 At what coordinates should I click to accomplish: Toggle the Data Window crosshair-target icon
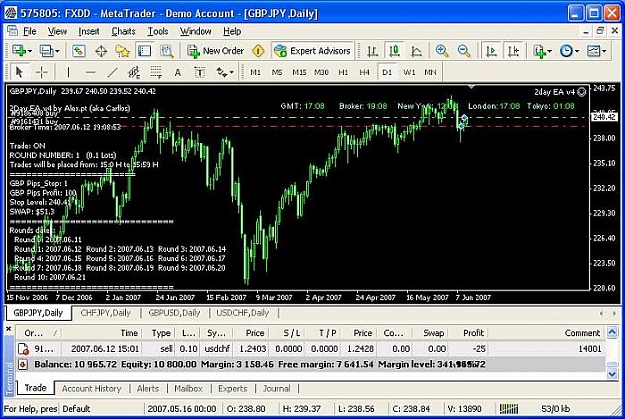point(101,51)
